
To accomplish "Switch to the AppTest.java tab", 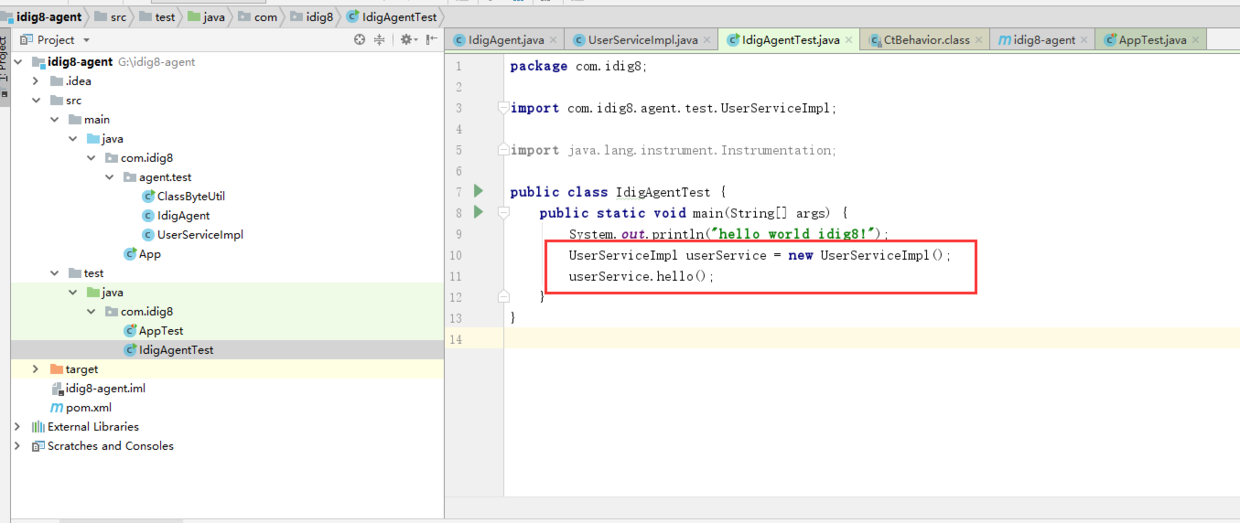I will [1152, 40].
